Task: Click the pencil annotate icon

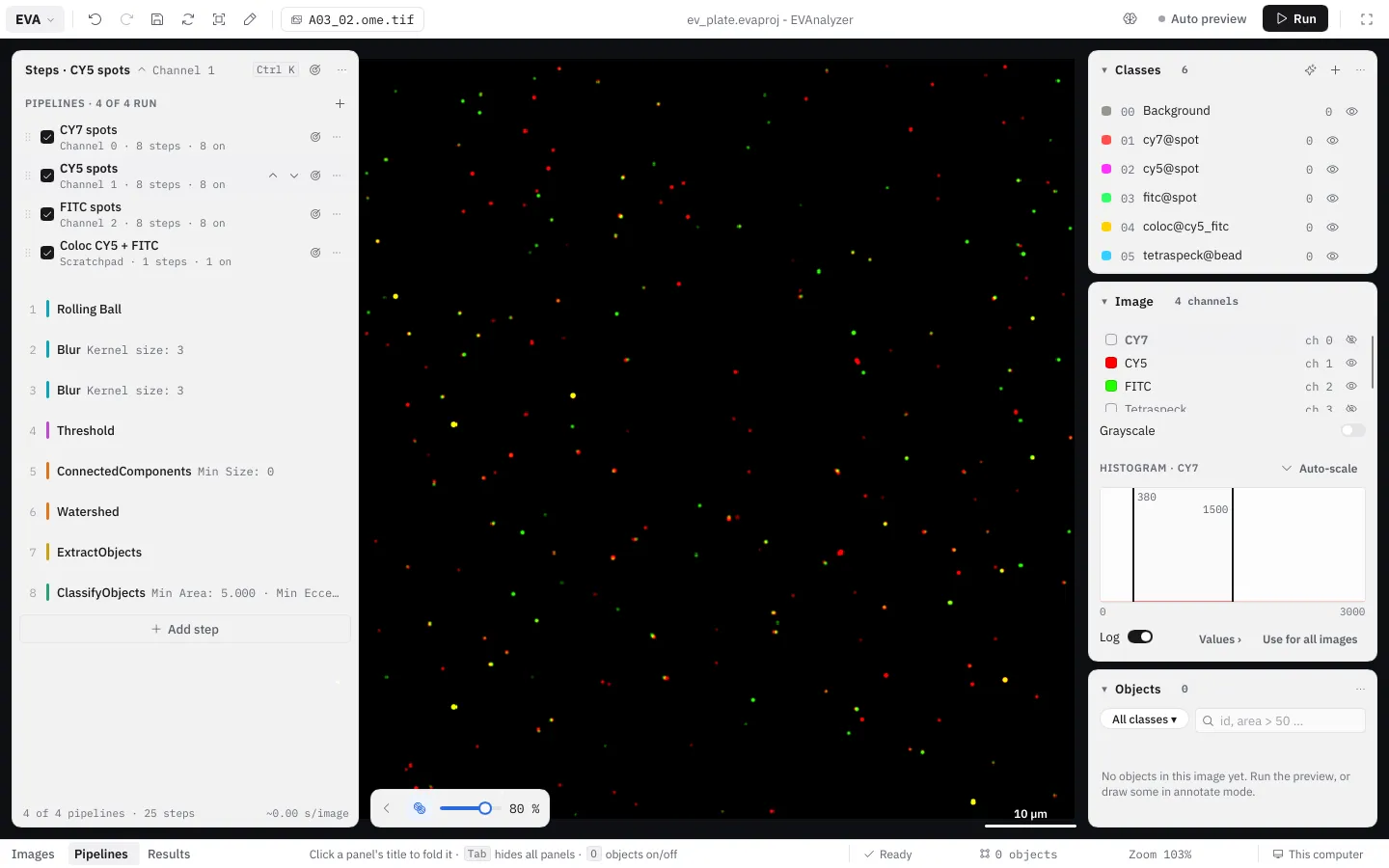Action: [x=250, y=19]
